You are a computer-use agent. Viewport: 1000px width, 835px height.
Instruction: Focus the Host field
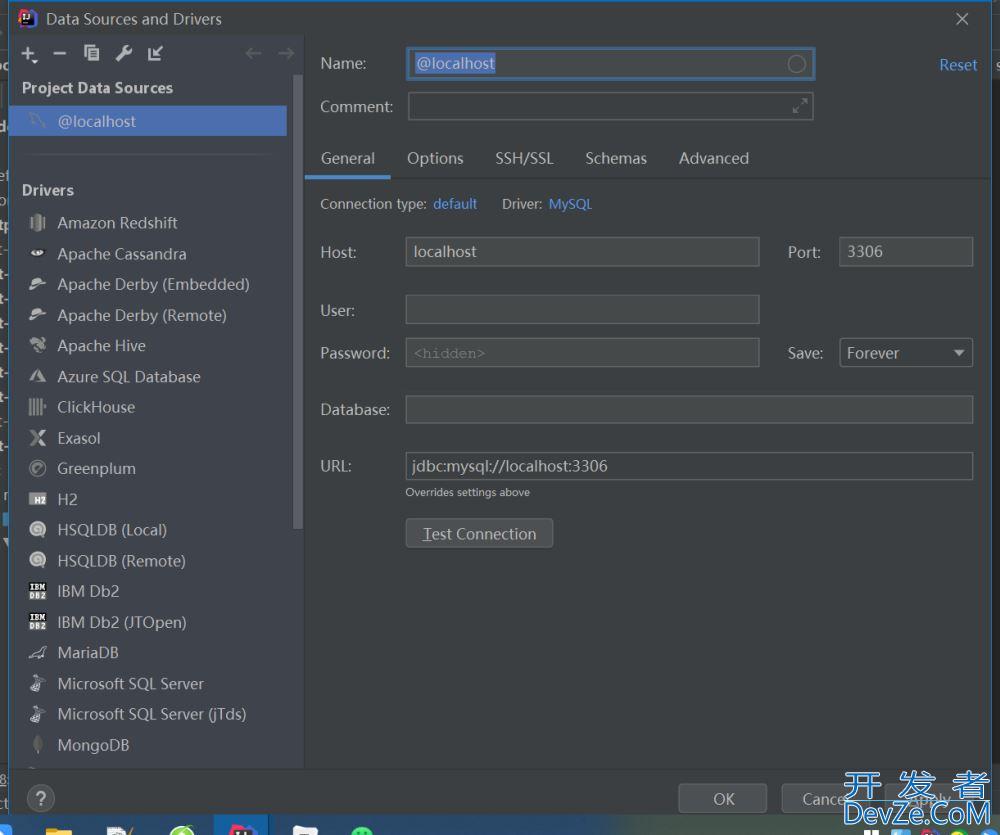pyautogui.click(x=582, y=252)
